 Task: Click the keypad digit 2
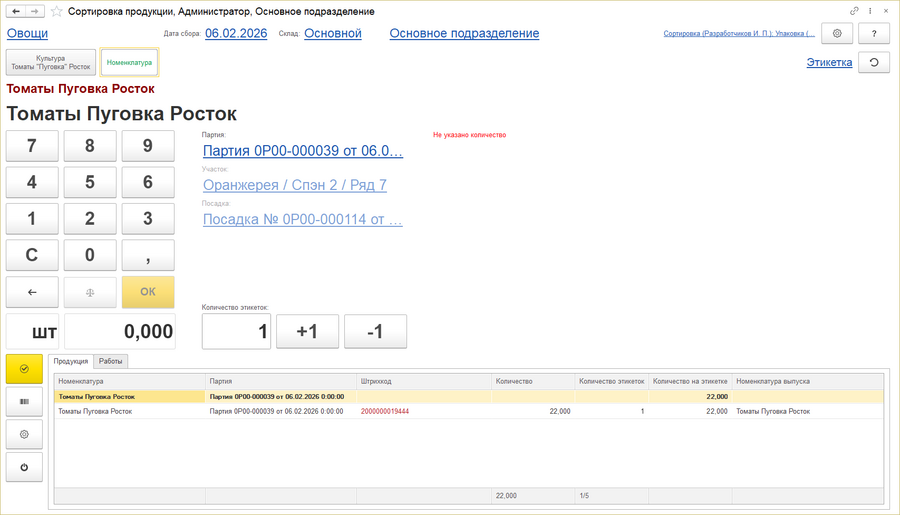pyautogui.click(x=90, y=219)
